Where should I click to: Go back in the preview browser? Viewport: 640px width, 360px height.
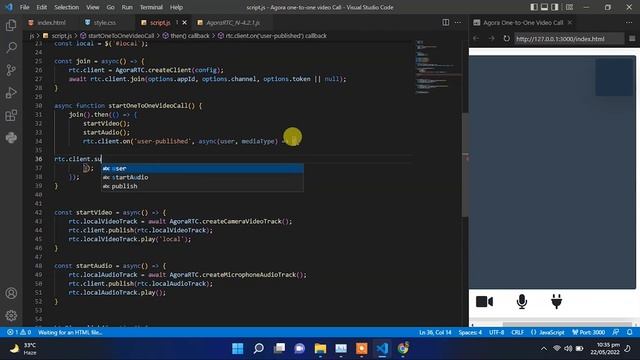[476, 38]
